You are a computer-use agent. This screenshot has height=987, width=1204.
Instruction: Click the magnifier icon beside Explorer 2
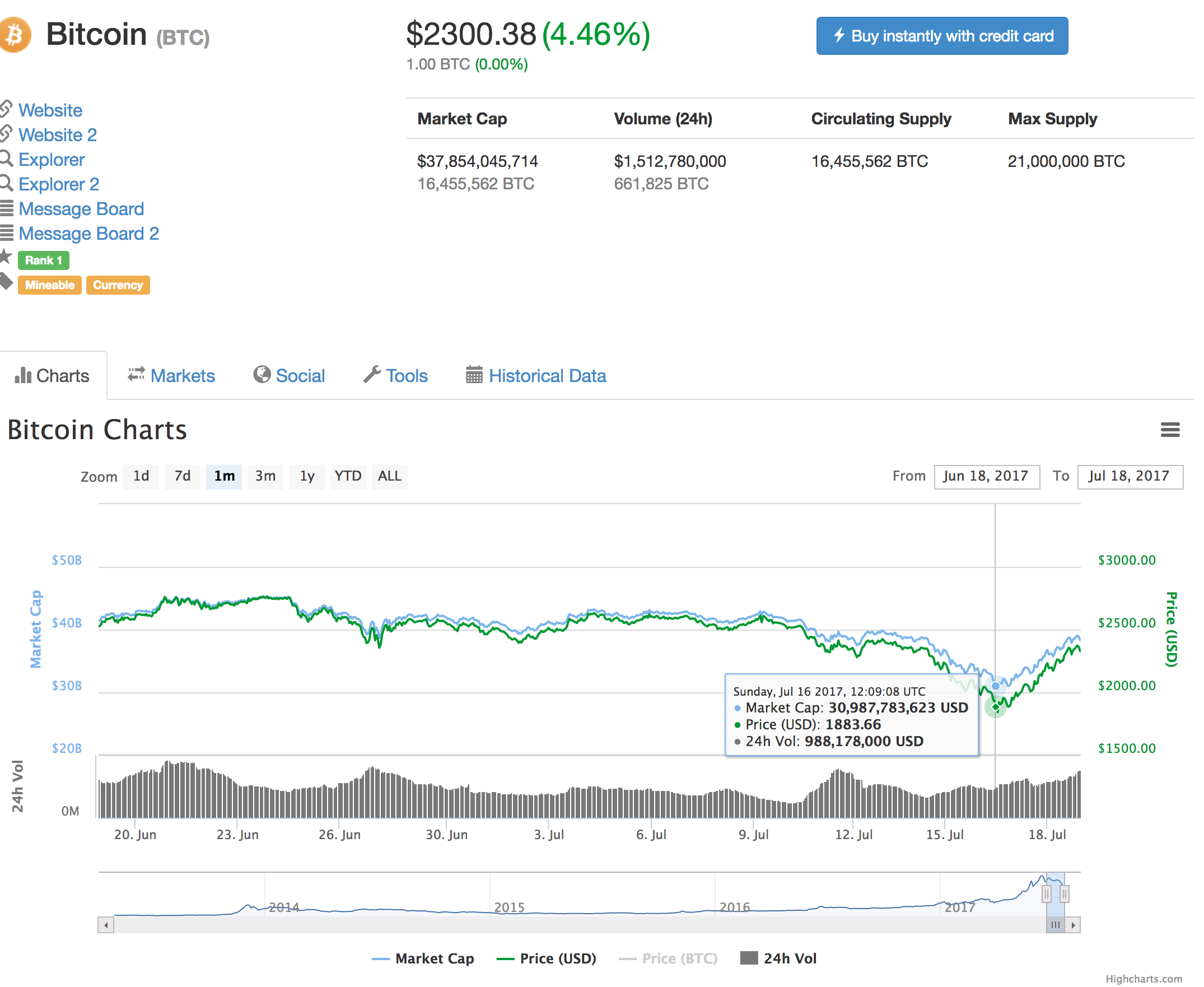6,183
